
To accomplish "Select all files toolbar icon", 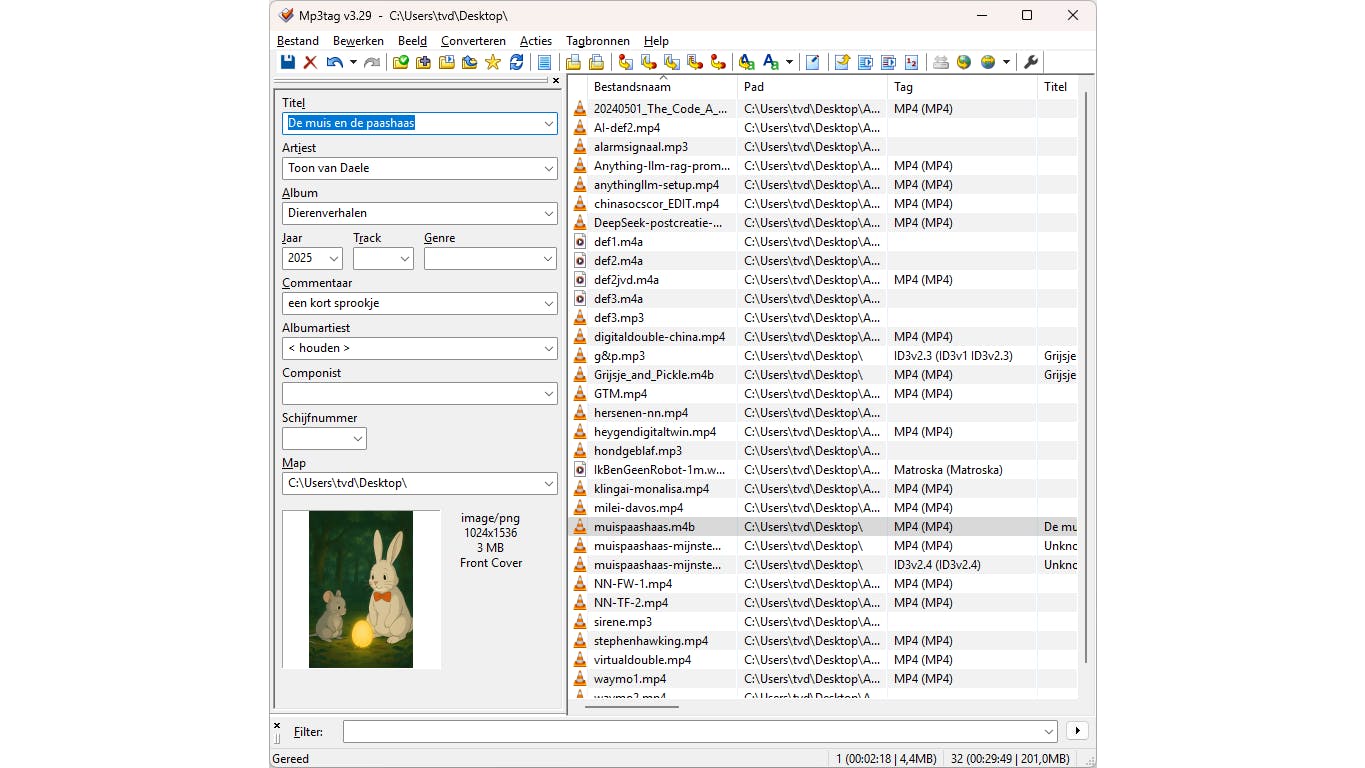I will (x=545, y=62).
